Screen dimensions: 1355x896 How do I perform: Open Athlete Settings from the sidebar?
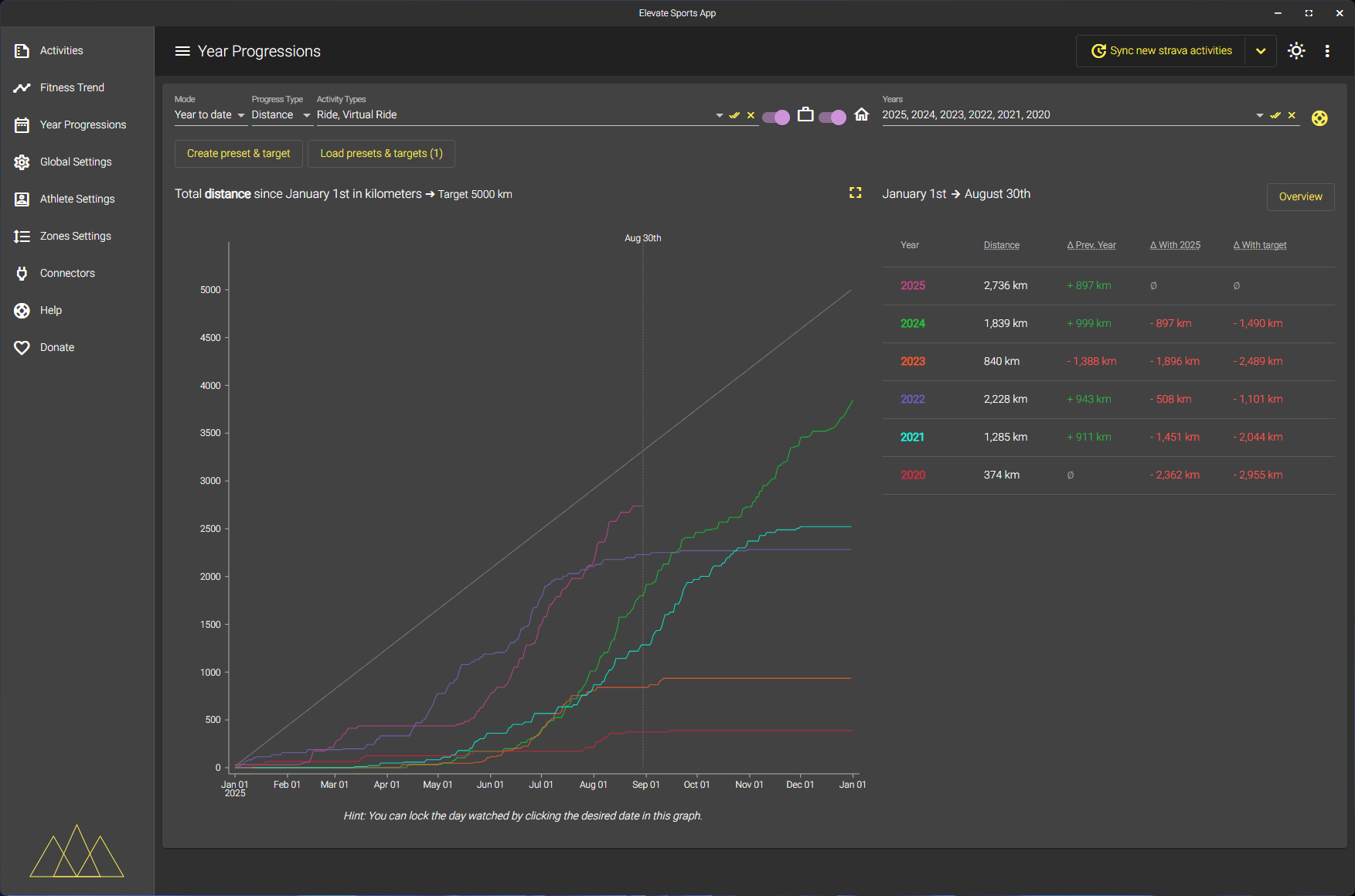pyautogui.click(x=77, y=199)
